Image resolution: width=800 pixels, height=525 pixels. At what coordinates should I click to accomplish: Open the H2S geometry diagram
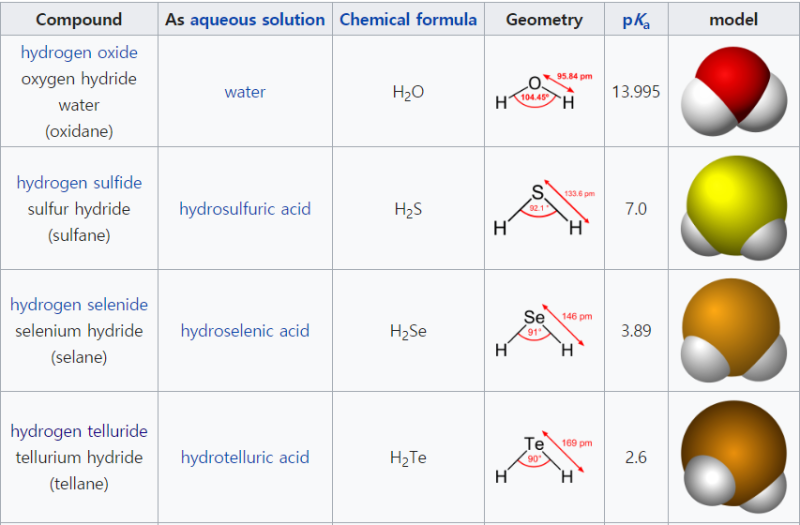pos(544,208)
